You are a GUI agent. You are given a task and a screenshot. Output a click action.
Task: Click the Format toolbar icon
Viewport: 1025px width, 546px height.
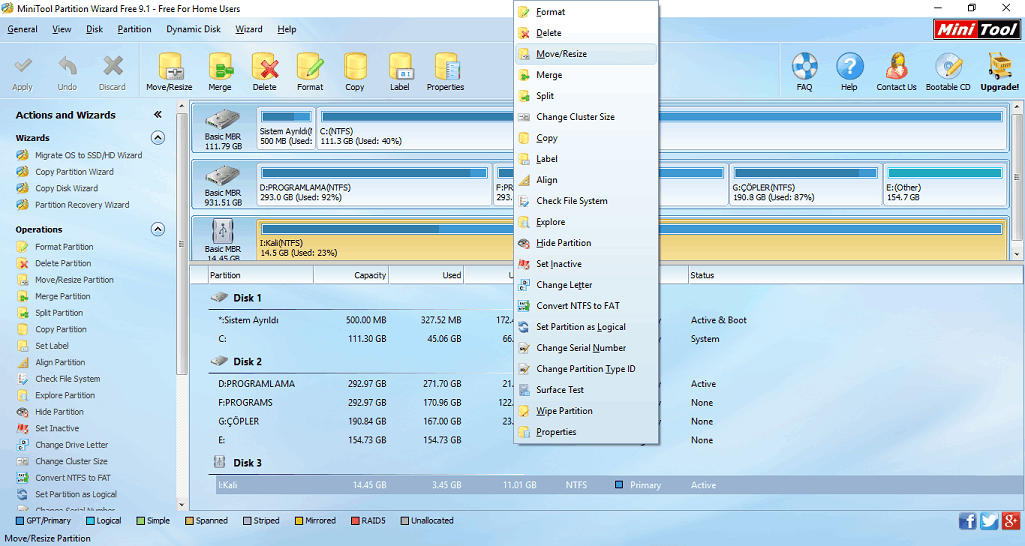tap(310, 71)
